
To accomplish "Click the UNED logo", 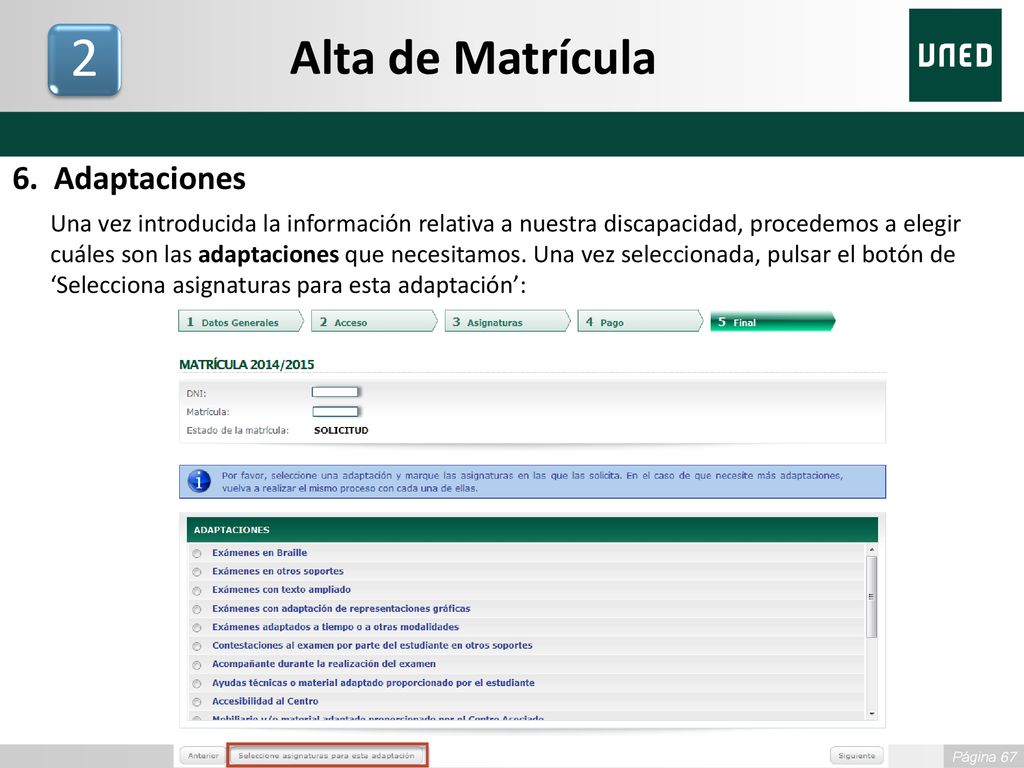I will (955, 56).
